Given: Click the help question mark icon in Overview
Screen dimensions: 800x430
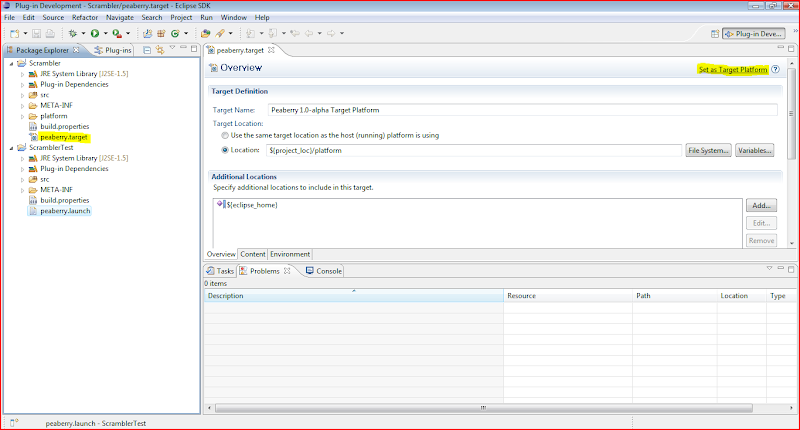Looking at the screenshot, I should (x=776, y=69).
